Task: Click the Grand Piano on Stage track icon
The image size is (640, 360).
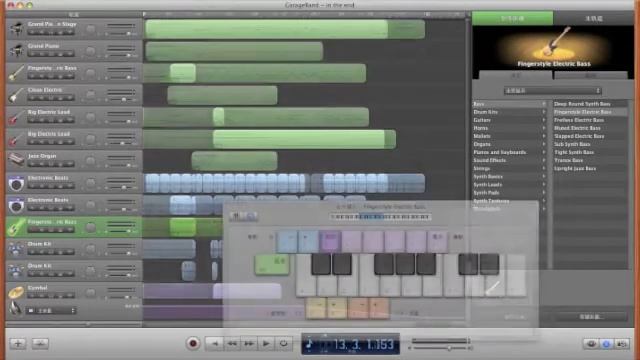Action: (16, 29)
